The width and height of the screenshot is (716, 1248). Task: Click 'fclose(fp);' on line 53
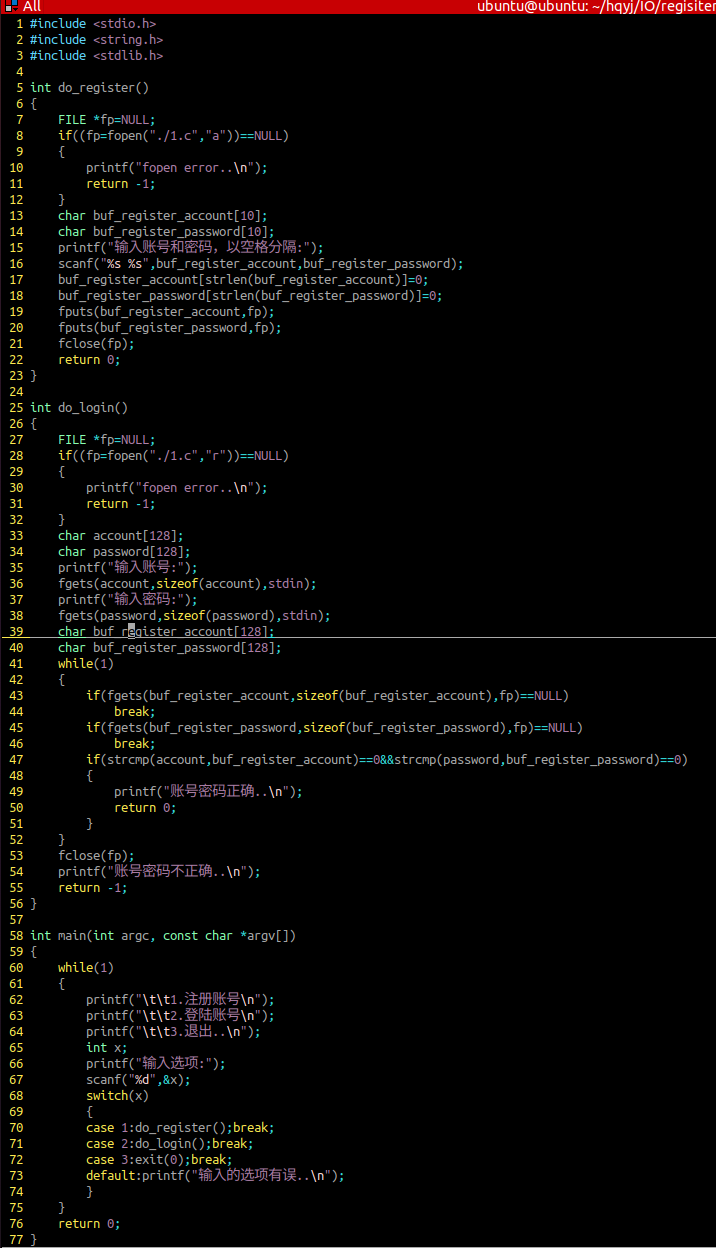tap(96, 856)
